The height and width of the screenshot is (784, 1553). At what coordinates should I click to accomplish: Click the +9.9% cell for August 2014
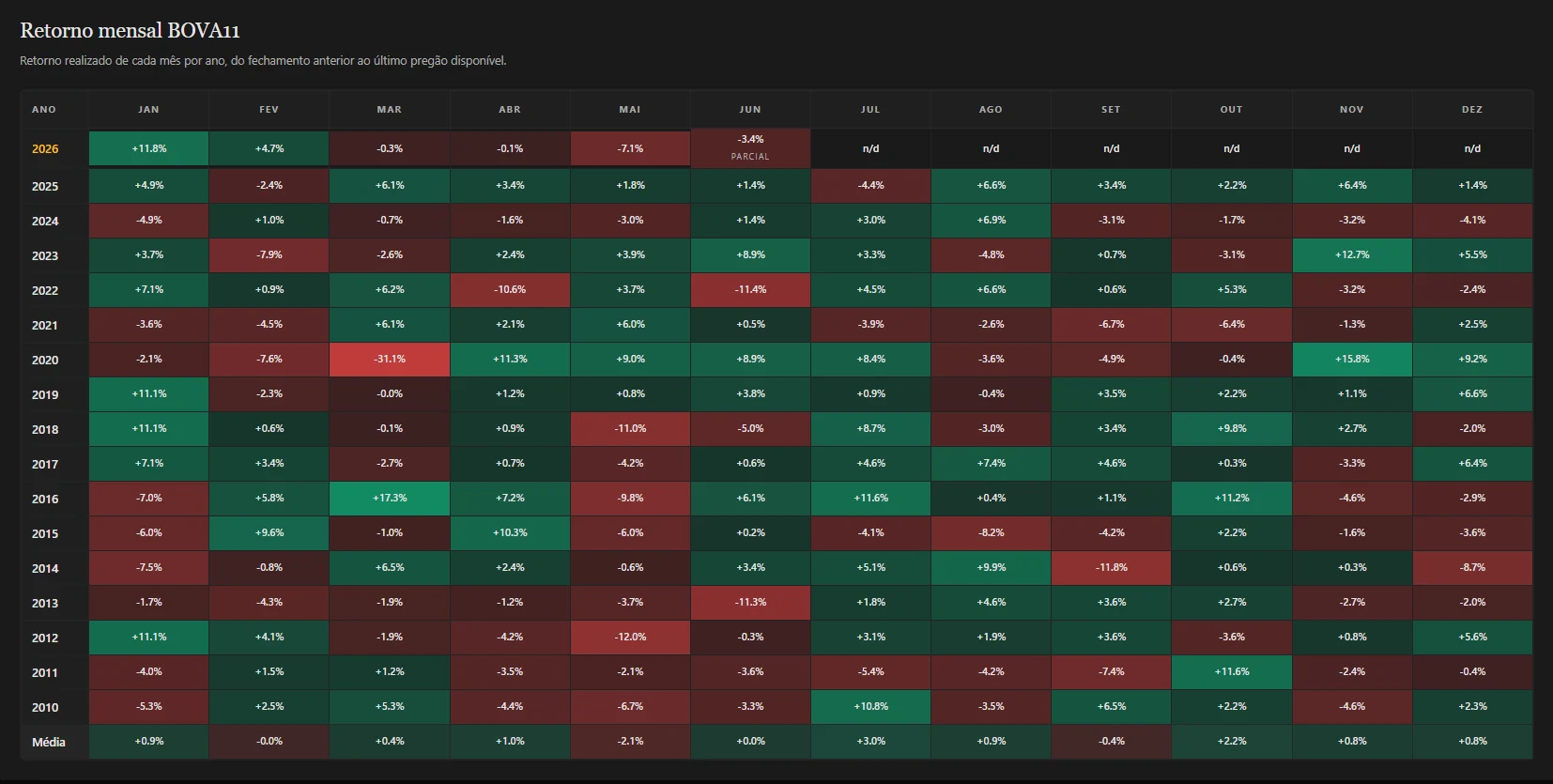point(991,567)
